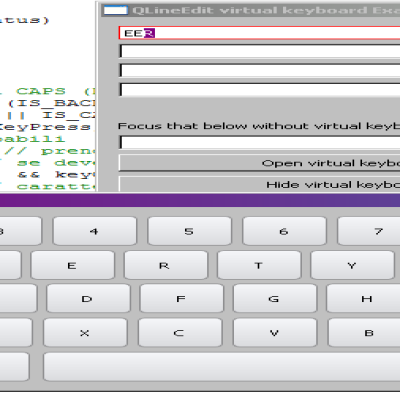Tap the X key on virtual keyboard
Screen dimensions: 400x400
(85, 332)
